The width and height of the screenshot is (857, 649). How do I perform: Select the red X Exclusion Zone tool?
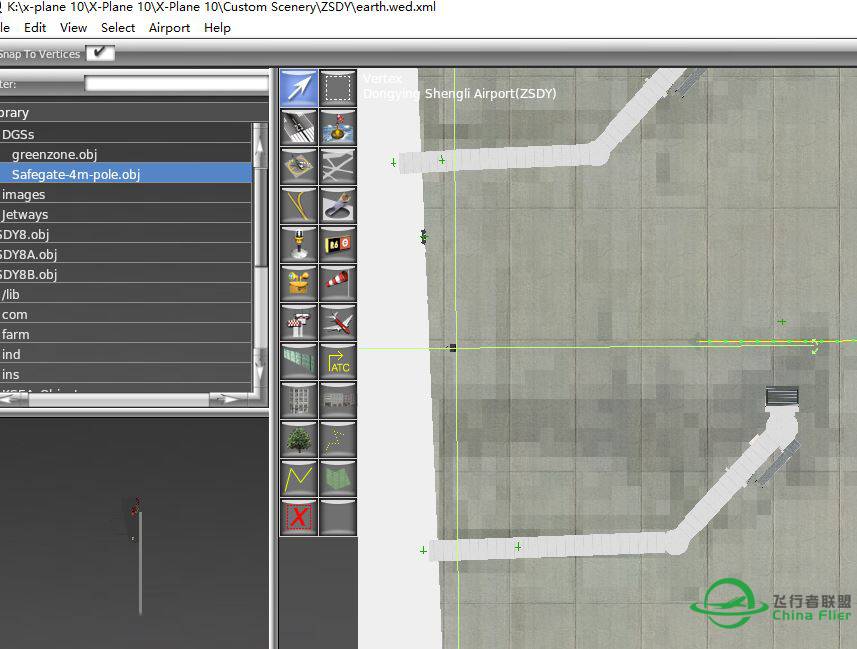pos(298,517)
